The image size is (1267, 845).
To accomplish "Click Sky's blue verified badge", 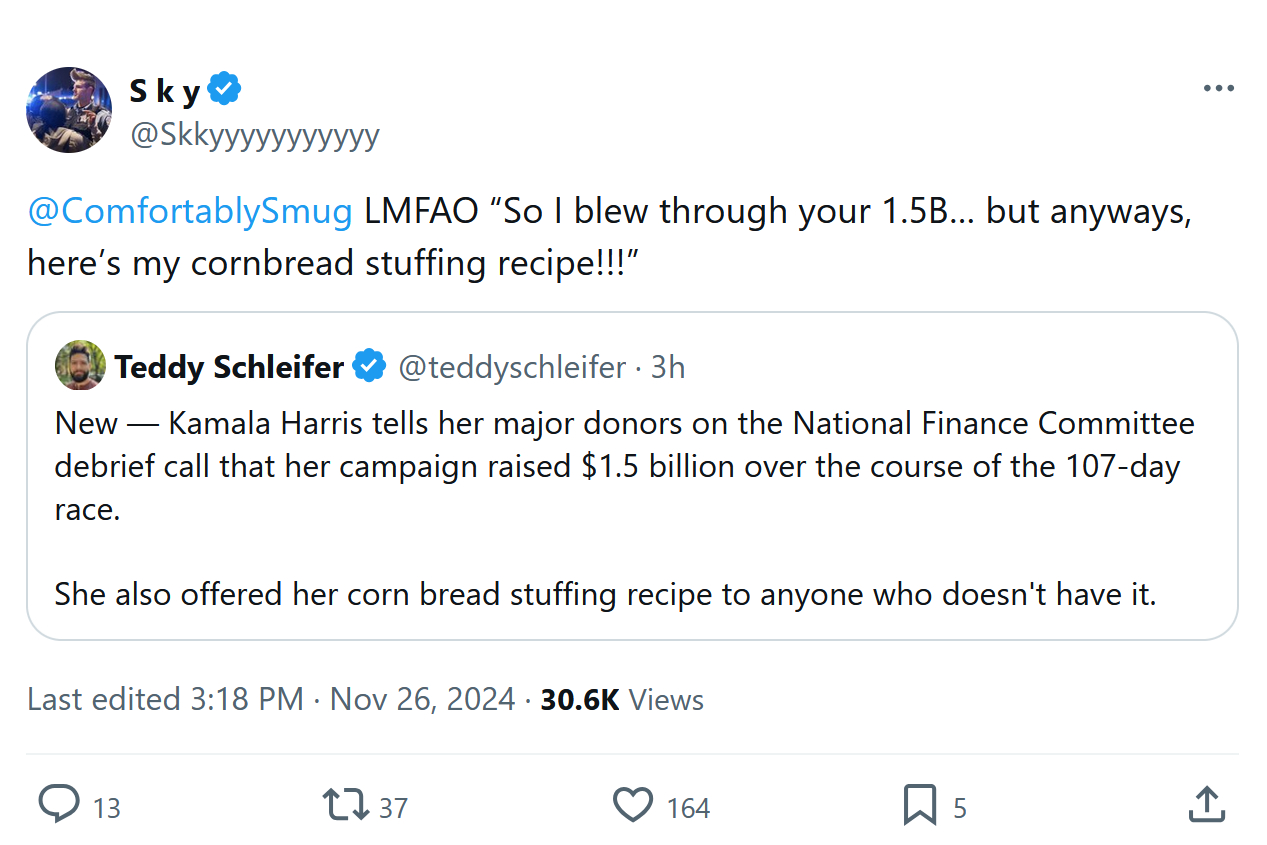I will (224, 90).
